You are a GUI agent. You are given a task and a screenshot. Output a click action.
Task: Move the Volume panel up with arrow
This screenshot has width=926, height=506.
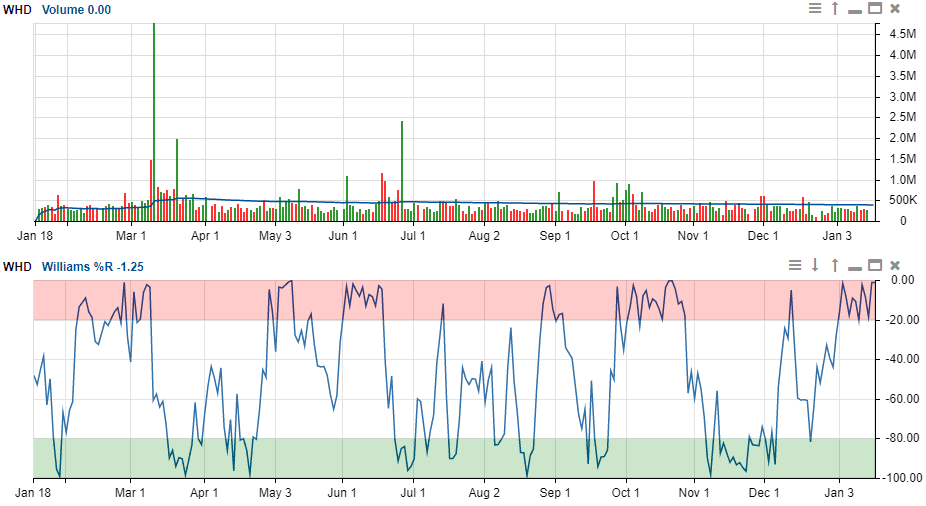[835, 9]
